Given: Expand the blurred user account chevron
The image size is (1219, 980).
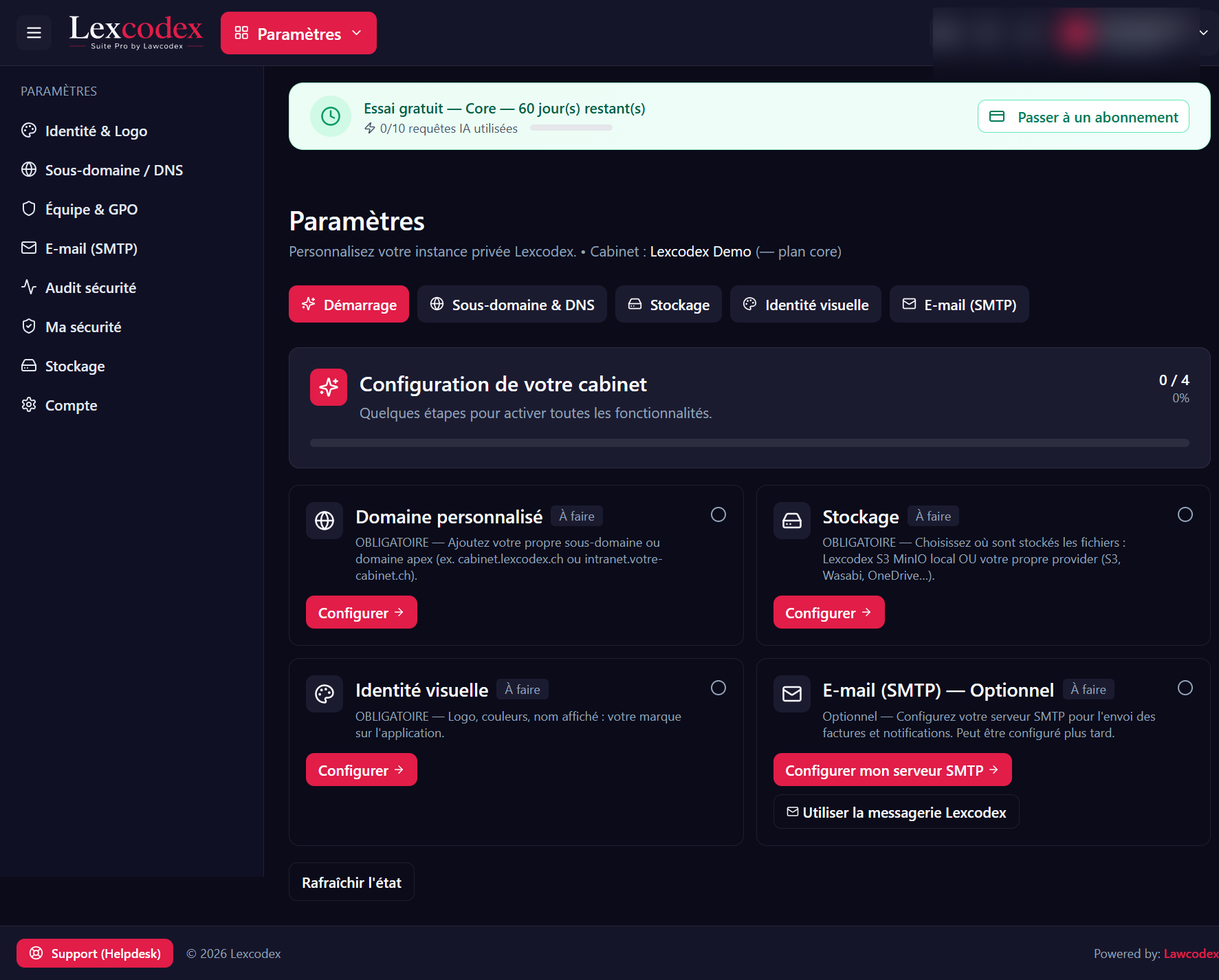Looking at the screenshot, I should click(x=1203, y=33).
